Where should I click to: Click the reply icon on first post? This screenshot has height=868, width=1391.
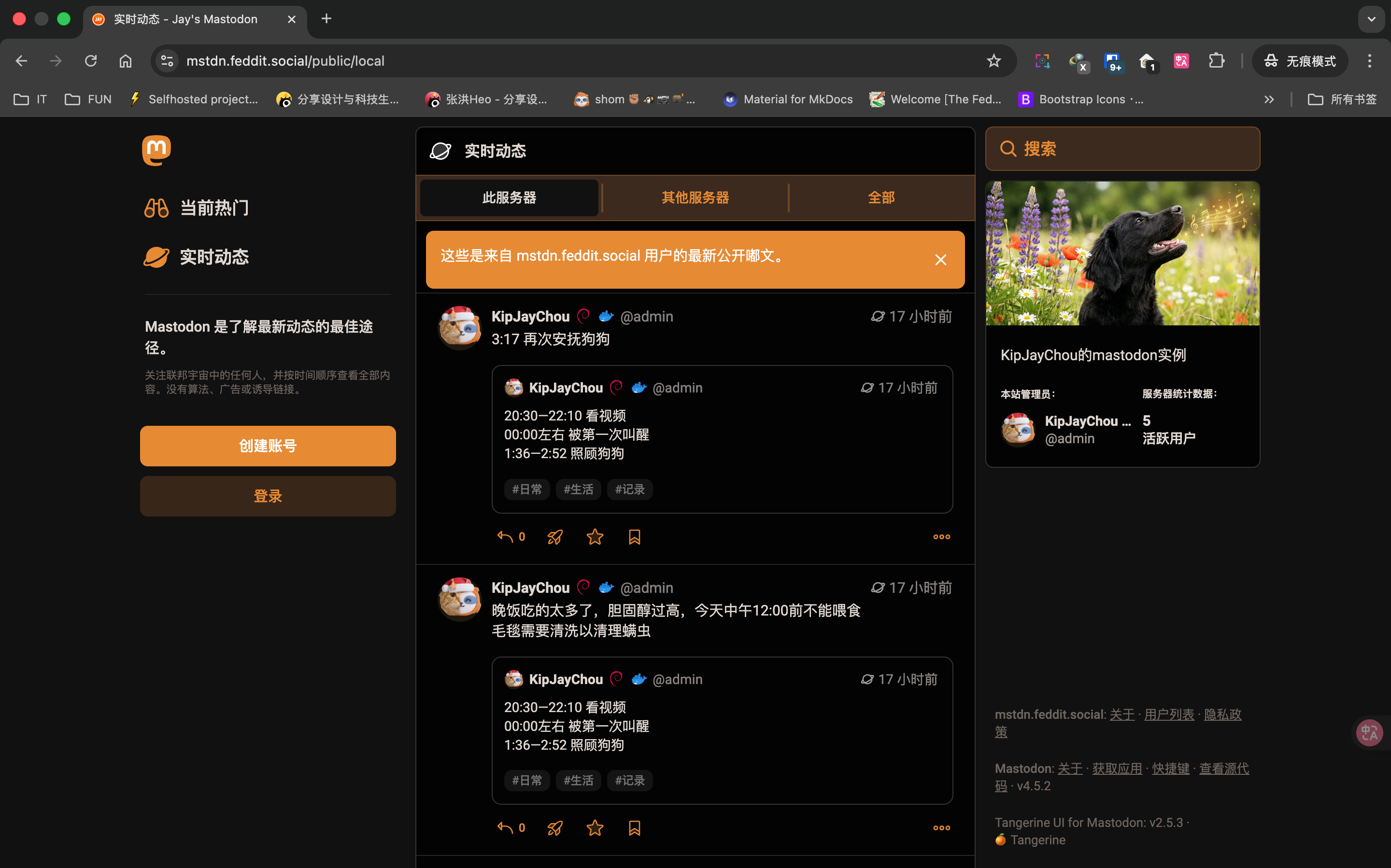505,537
